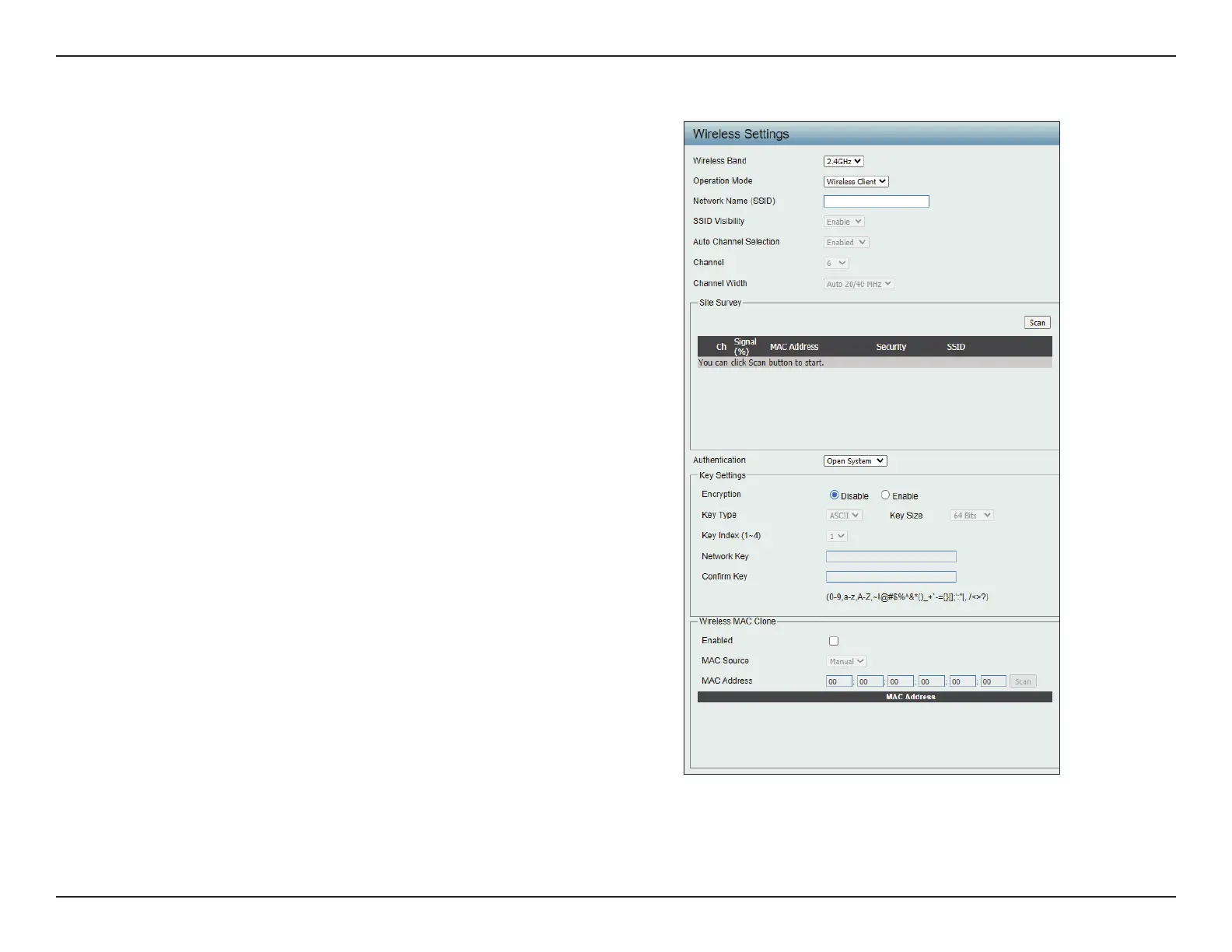Click the Security column header
The width and height of the screenshot is (1232, 952).
tap(891, 348)
